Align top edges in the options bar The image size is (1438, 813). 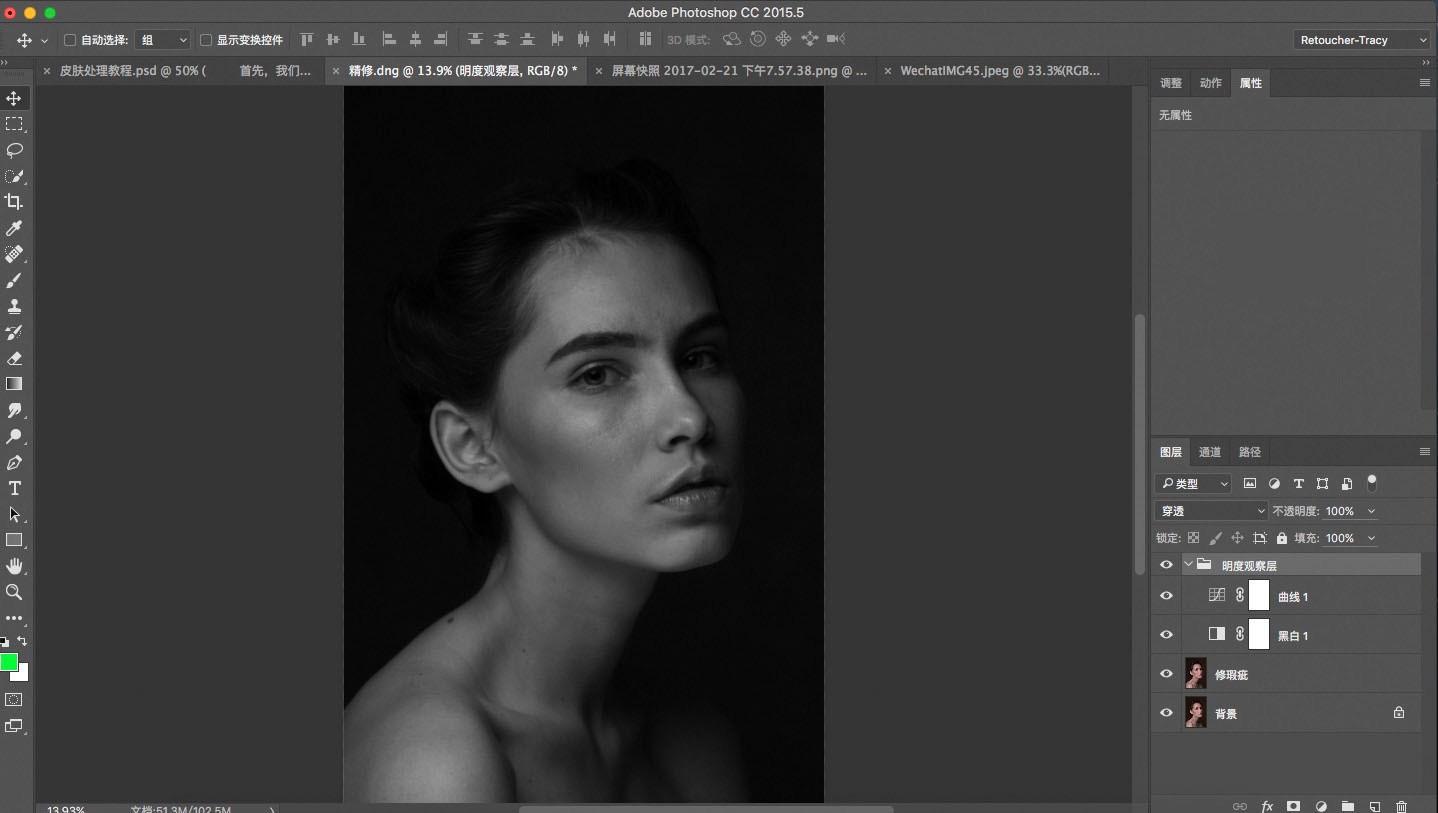[x=307, y=40]
